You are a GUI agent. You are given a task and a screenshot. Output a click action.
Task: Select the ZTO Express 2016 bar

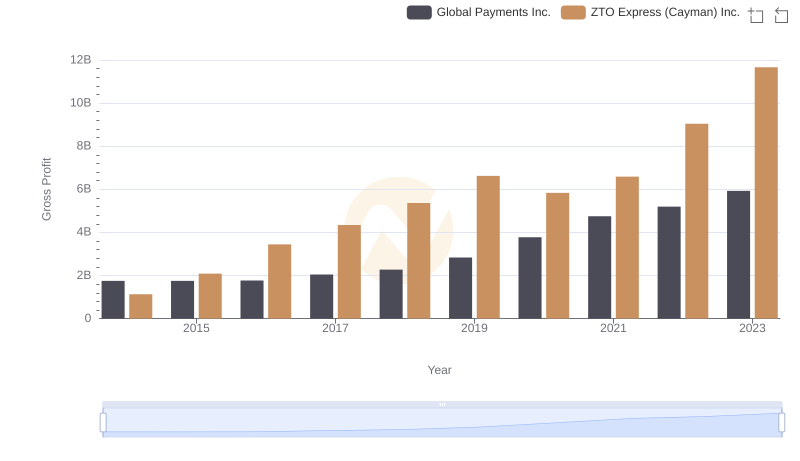point(280,281)
